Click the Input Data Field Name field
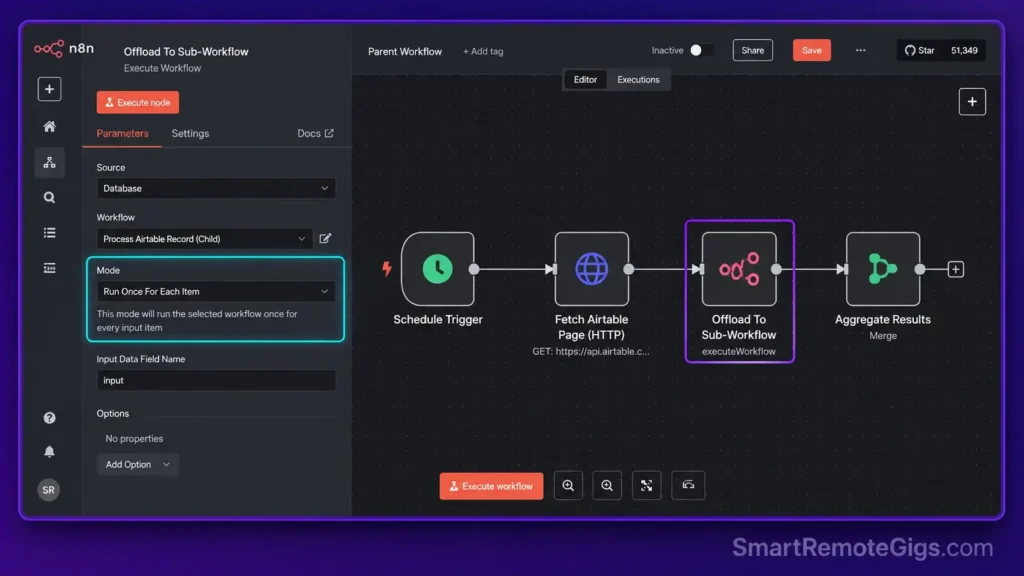Image resolution: width=1024 pixels, height=576 pixels. (216, 380)
